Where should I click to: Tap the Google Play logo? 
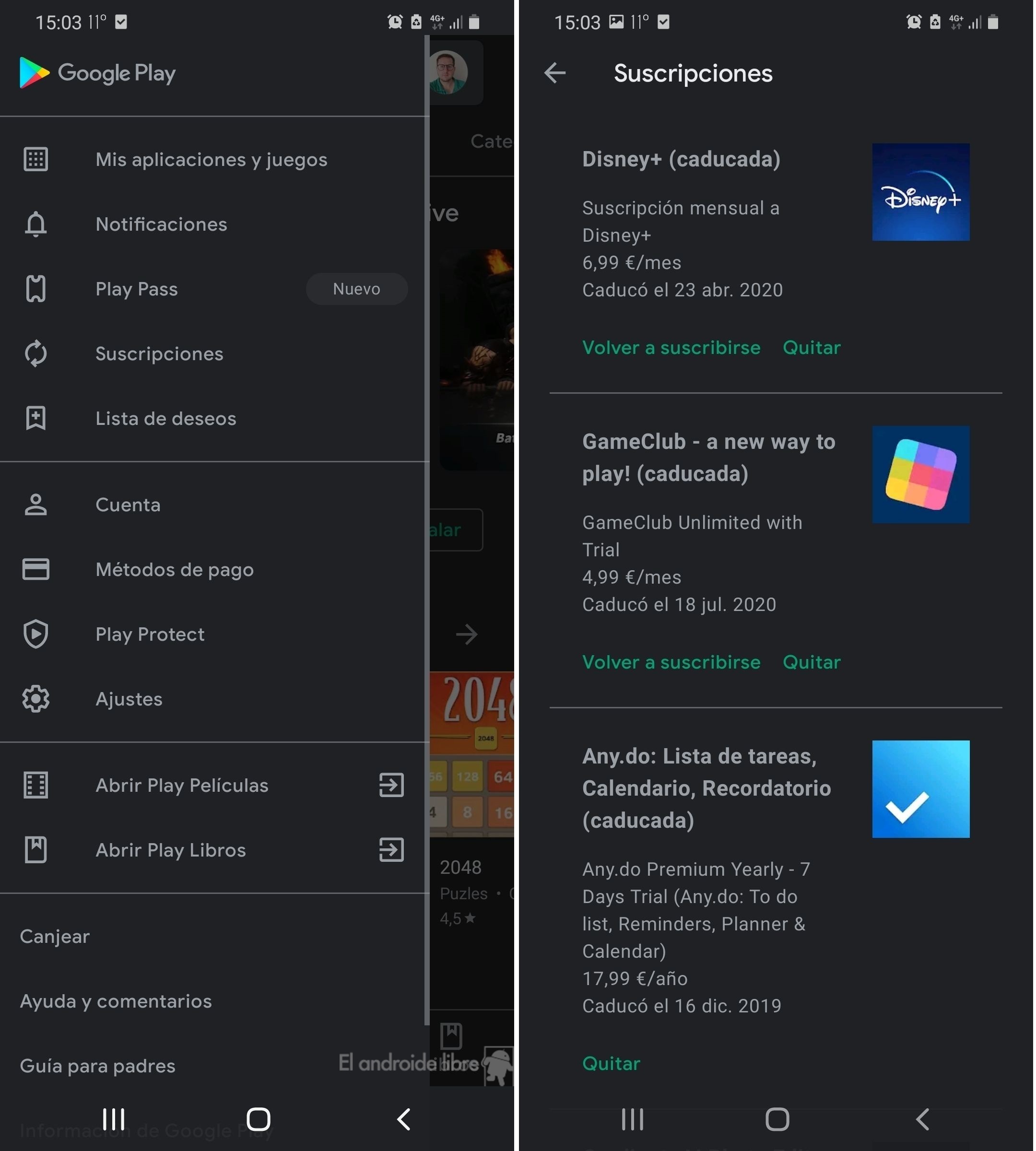[x=97, y=73]
